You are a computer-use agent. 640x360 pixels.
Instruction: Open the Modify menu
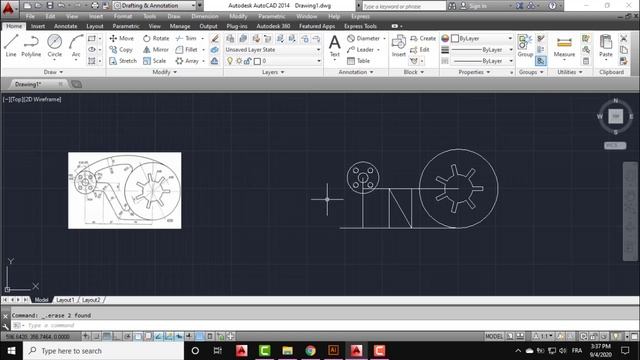pyautogui.click(x=238, y=16)
